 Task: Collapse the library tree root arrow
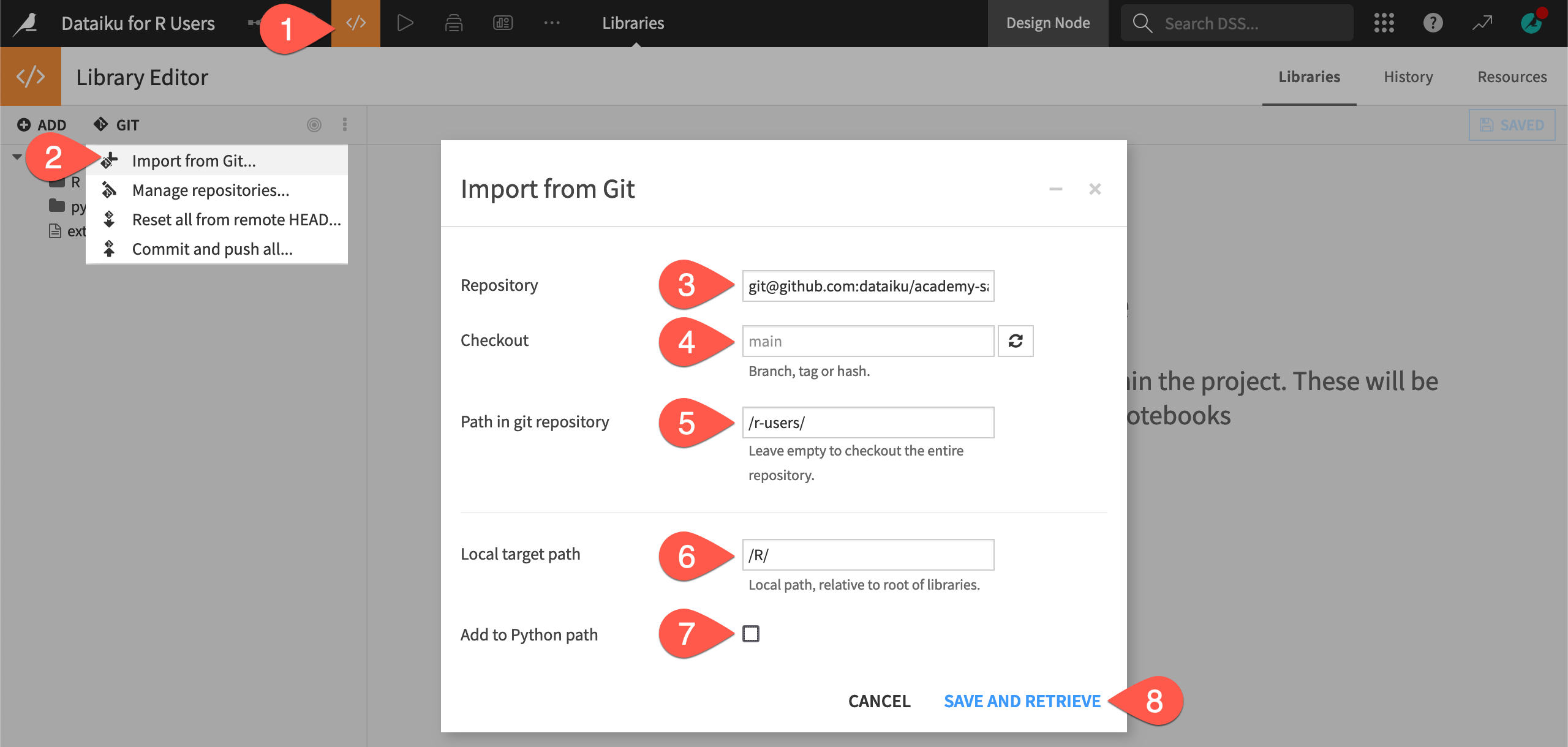click(17, 156)
